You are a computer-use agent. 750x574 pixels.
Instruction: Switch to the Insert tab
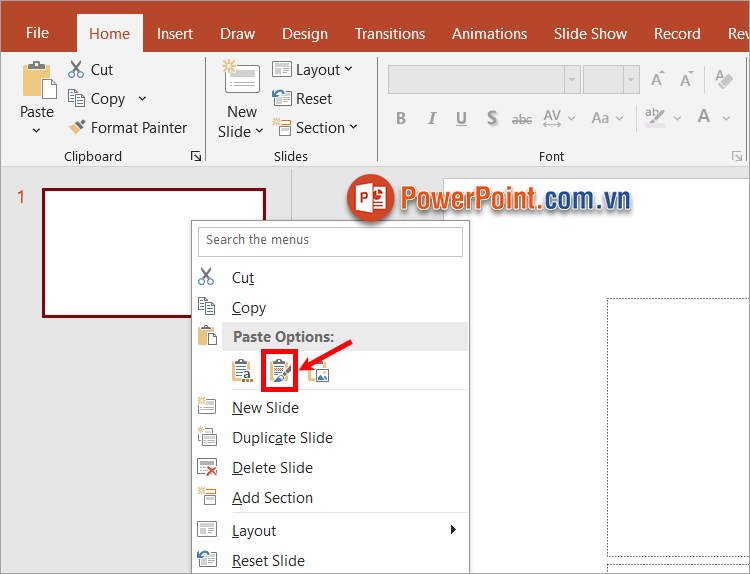[x=175, y=33]
